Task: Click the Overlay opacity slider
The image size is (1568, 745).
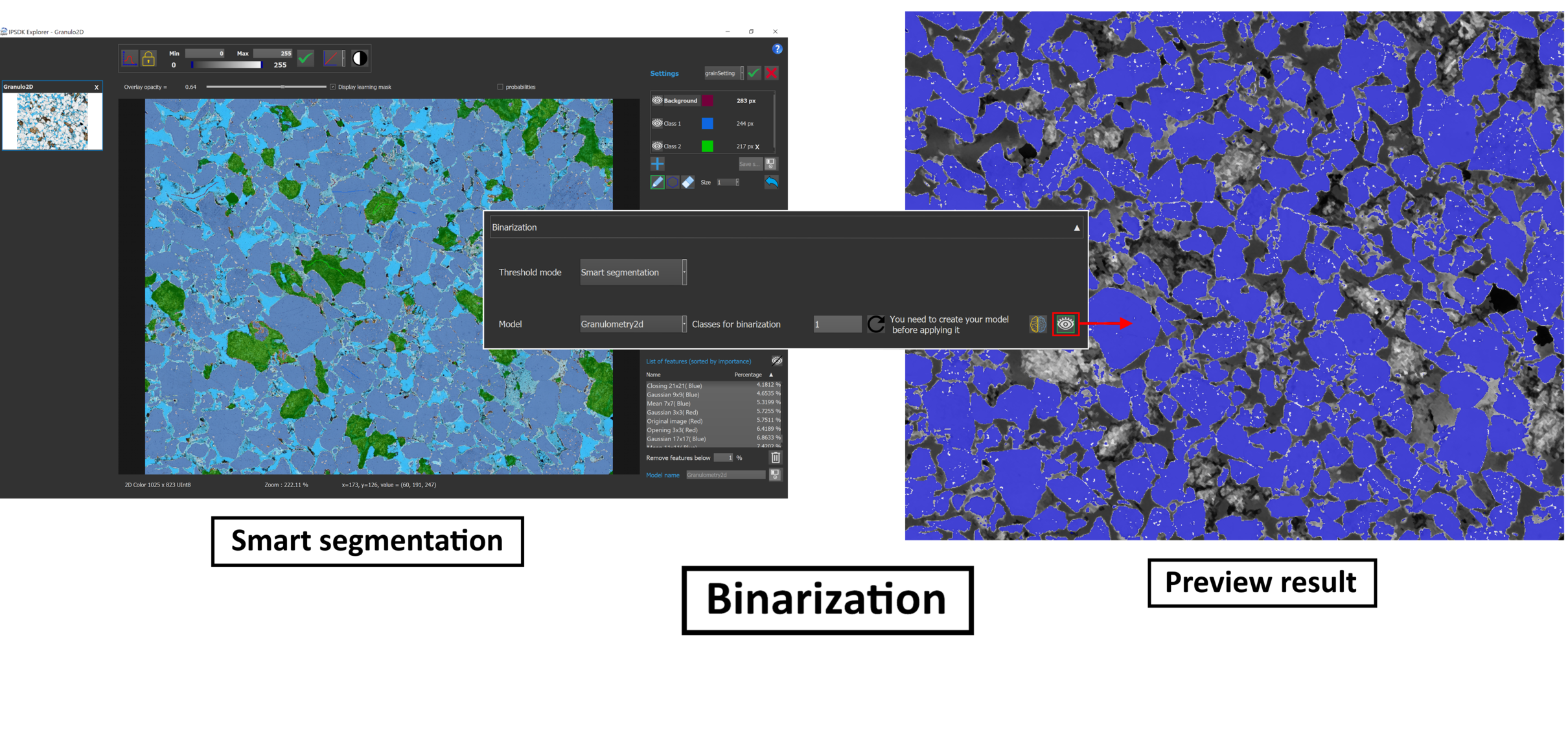Action: pyautogui.click(x=266, y=87)
